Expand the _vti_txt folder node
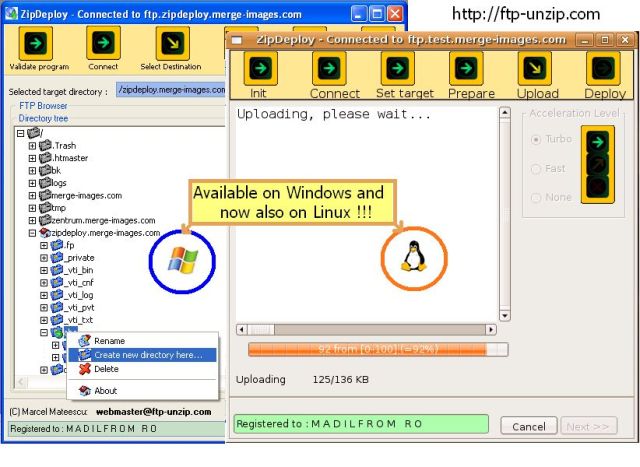This screenshot has height=467, width=640. (44, 320)
